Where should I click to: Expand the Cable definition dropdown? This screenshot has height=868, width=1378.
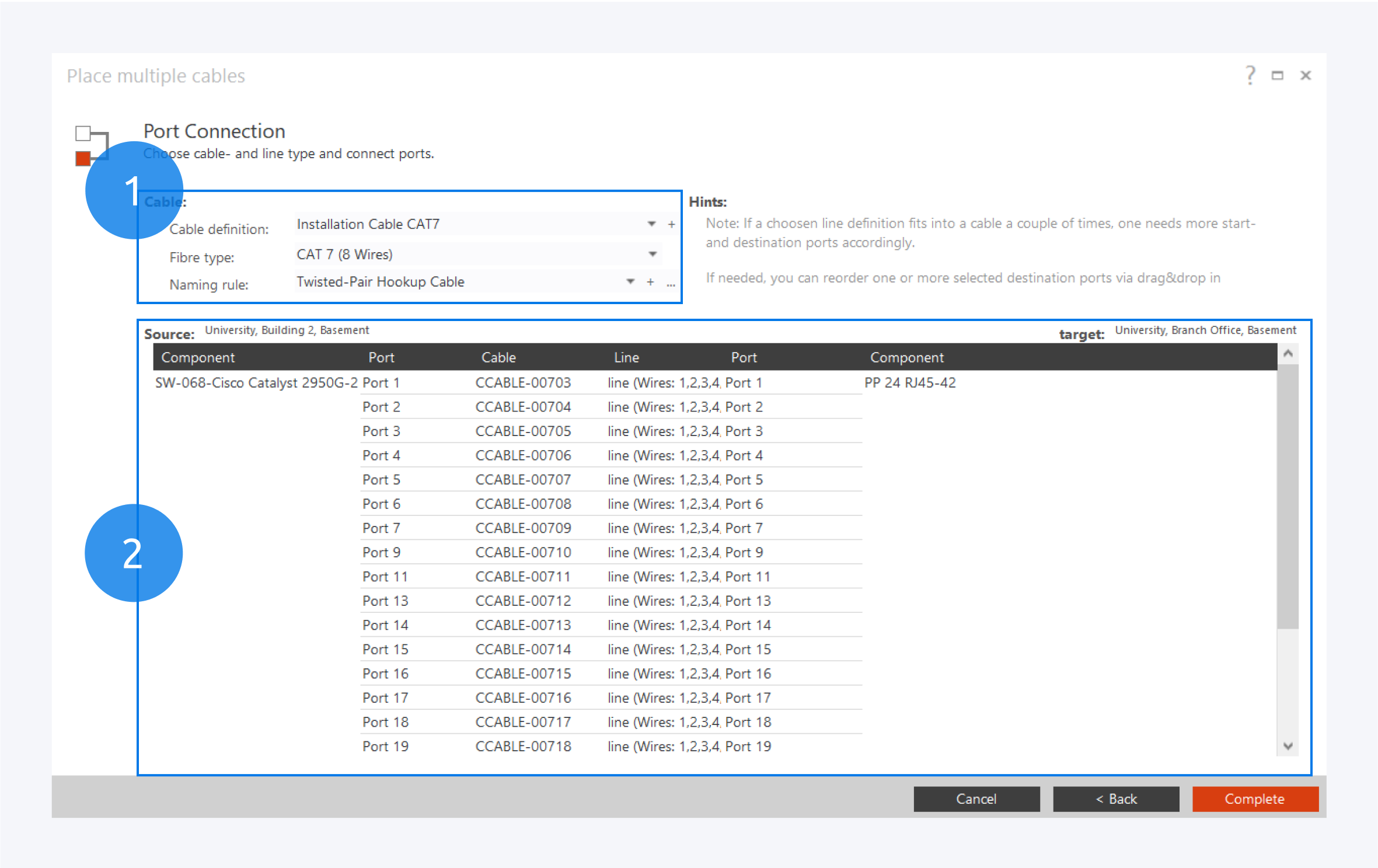click(x=651, y=224)
